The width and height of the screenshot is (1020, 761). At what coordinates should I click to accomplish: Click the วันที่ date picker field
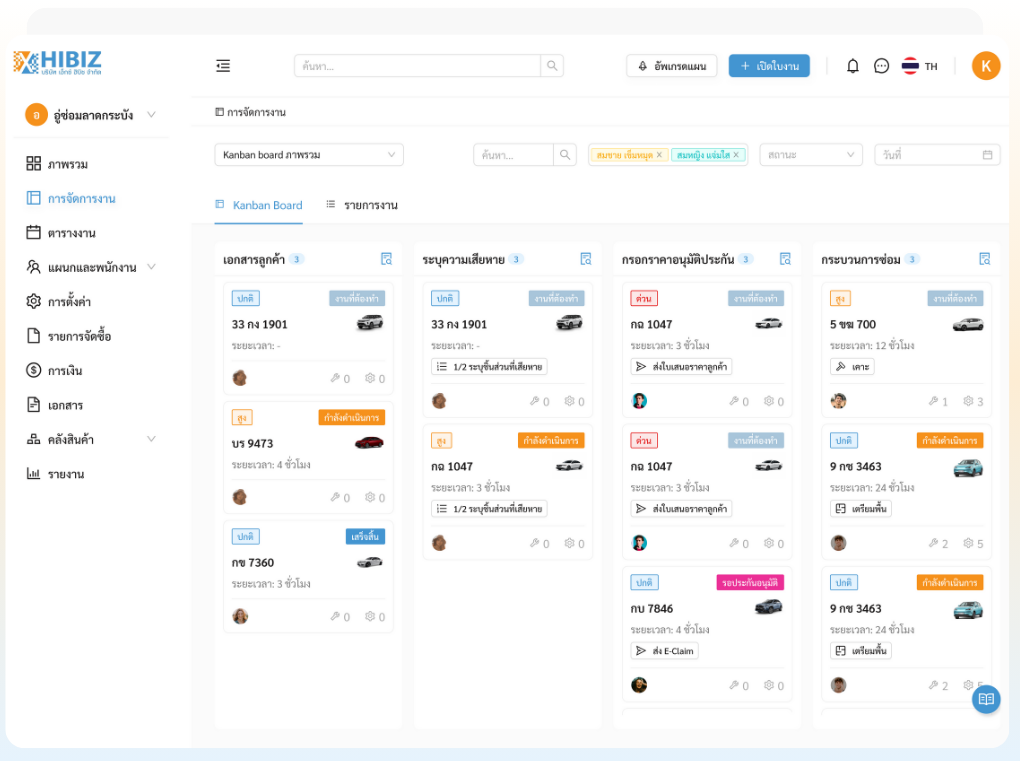tap(936, 155)
